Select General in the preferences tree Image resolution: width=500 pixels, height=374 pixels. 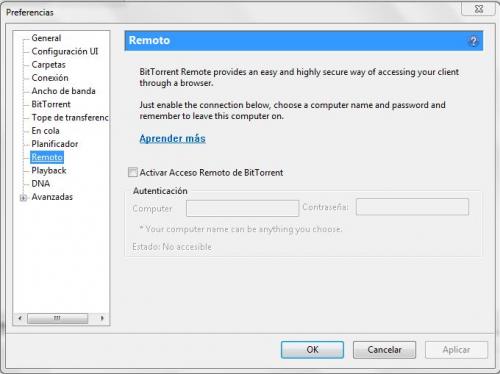click(46, 38)
